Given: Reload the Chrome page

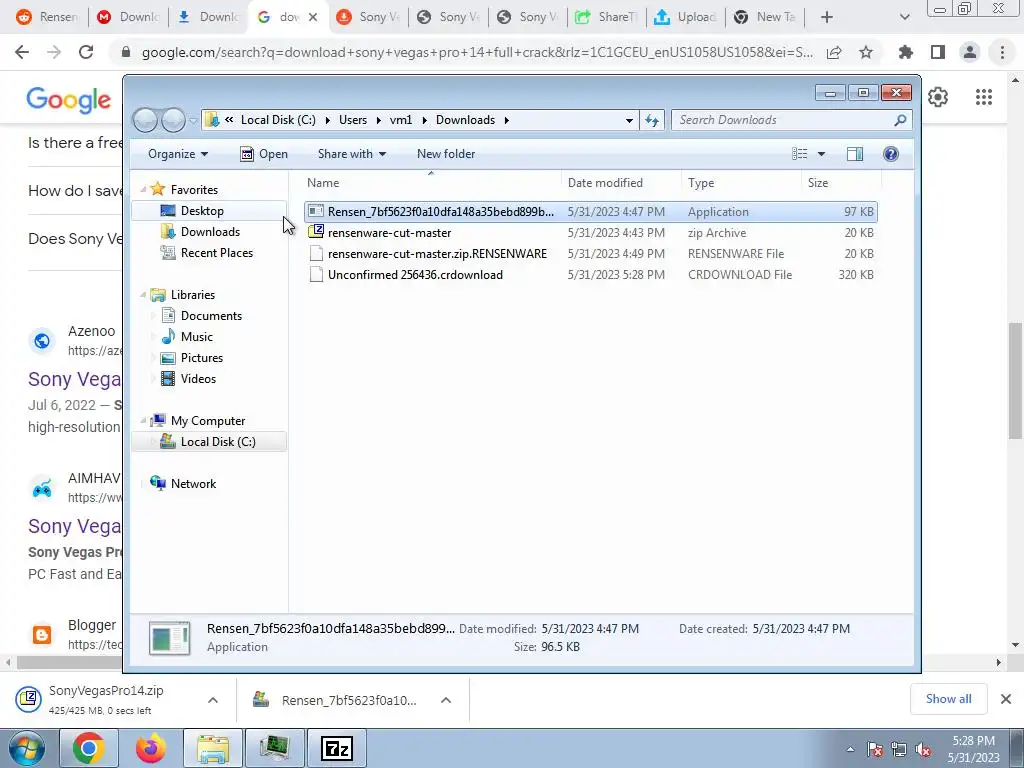Looking at the screenshot, I should tap(86, 52).
